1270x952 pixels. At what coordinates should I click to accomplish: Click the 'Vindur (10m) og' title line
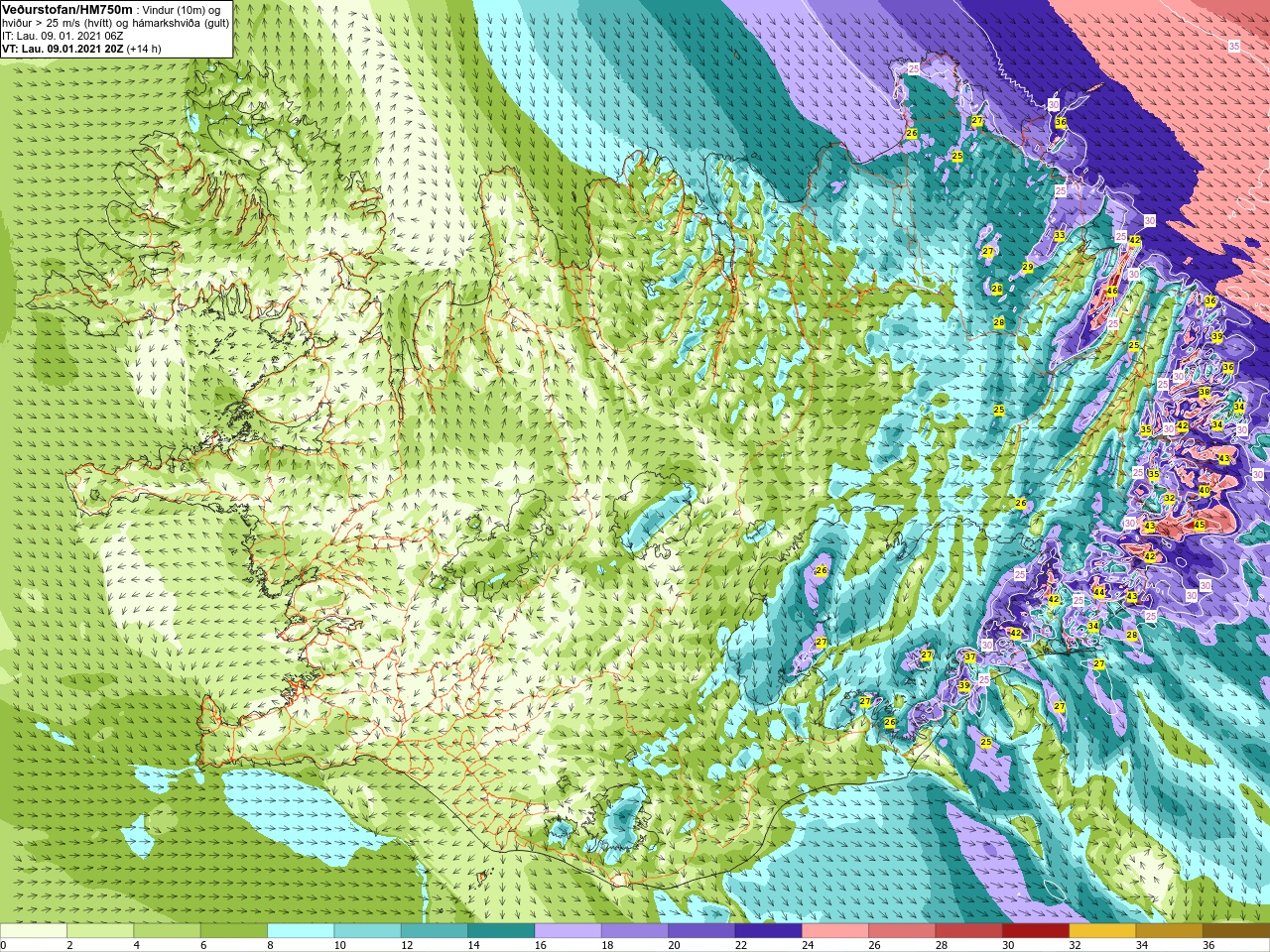[181, 10]
